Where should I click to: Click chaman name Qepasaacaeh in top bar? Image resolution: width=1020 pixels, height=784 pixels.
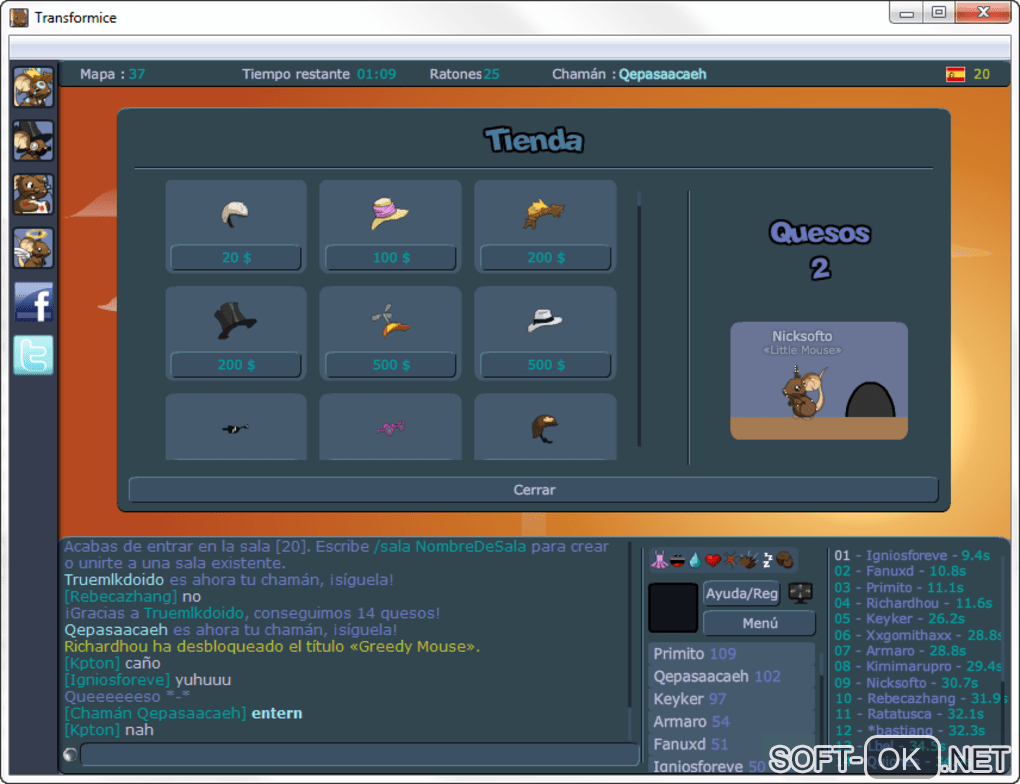662,74
